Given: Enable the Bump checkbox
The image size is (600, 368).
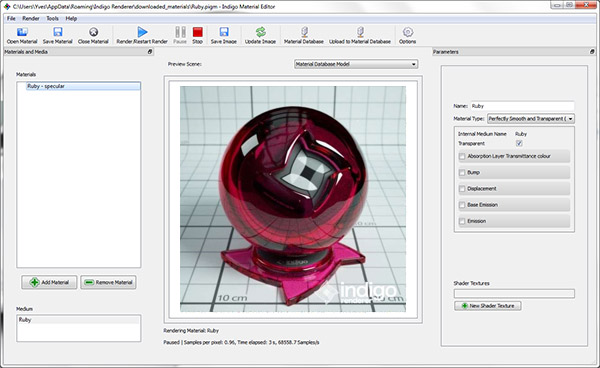Looking at the screenshot, I should click(x=462, y=173).
